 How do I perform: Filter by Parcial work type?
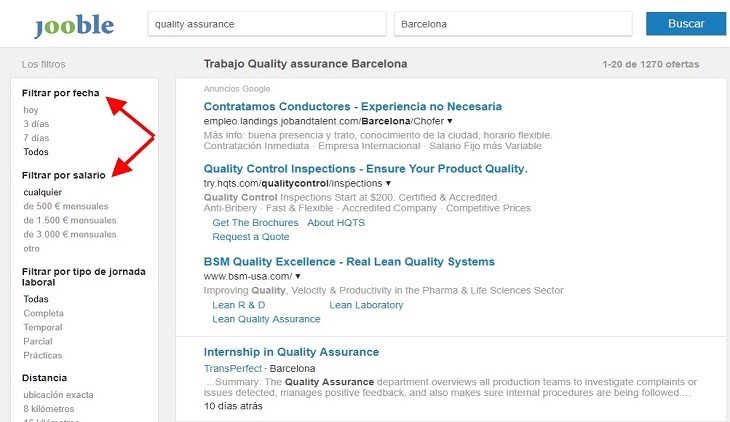coord(38,341)
